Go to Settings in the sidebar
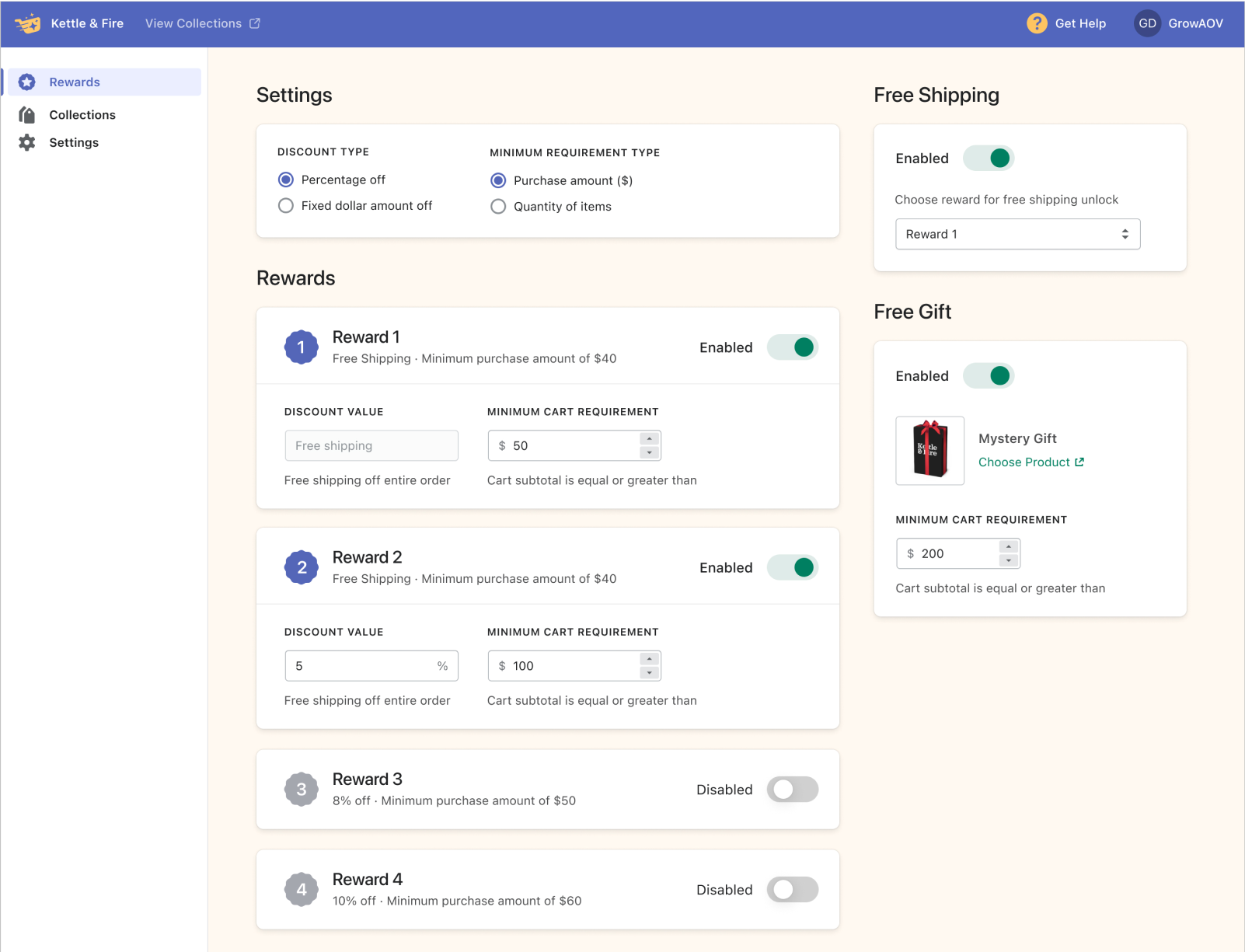 coord(74,143)
